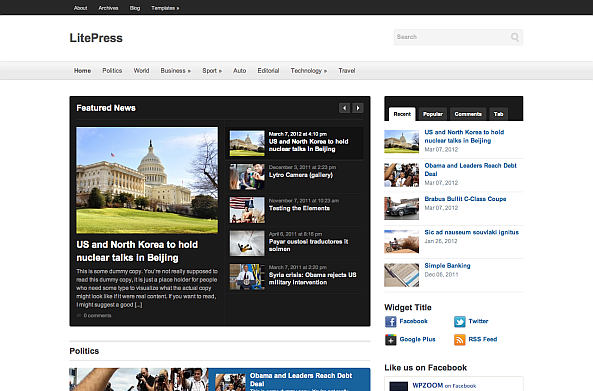This screenshot has height=391, width=593.
Task: Open the RSS Feed text link
Action: 483,340
